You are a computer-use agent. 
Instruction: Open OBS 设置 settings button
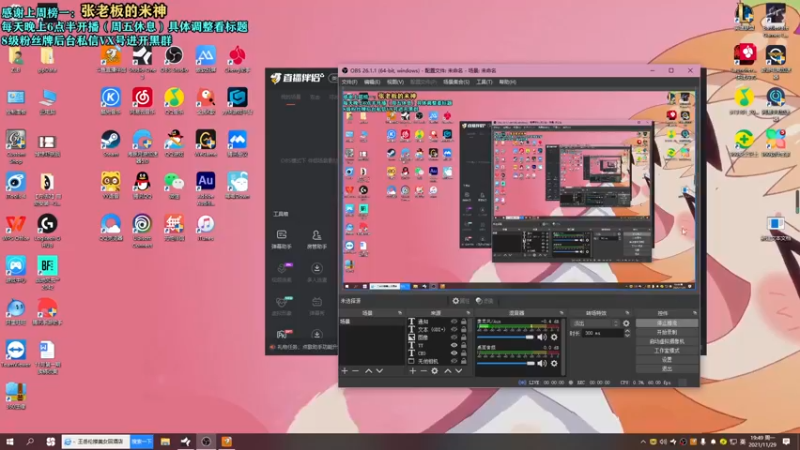[667, 360]
